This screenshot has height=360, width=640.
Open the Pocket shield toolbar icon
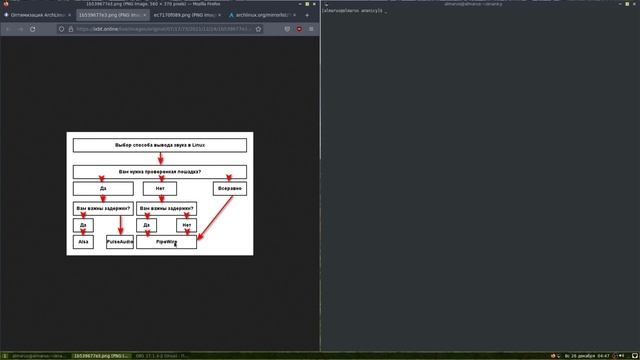click(x=287, y=29)
